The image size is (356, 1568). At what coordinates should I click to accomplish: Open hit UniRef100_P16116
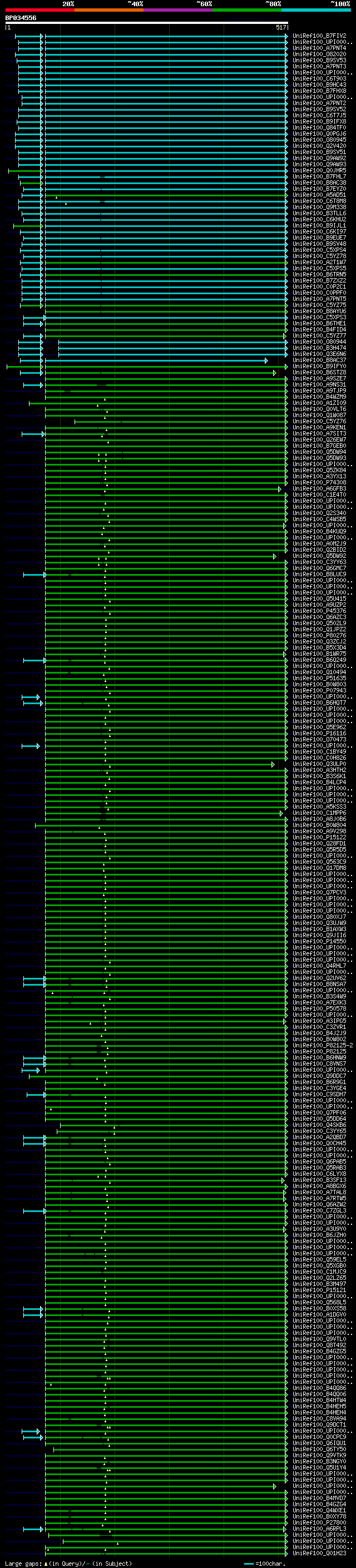coord(319,734)
